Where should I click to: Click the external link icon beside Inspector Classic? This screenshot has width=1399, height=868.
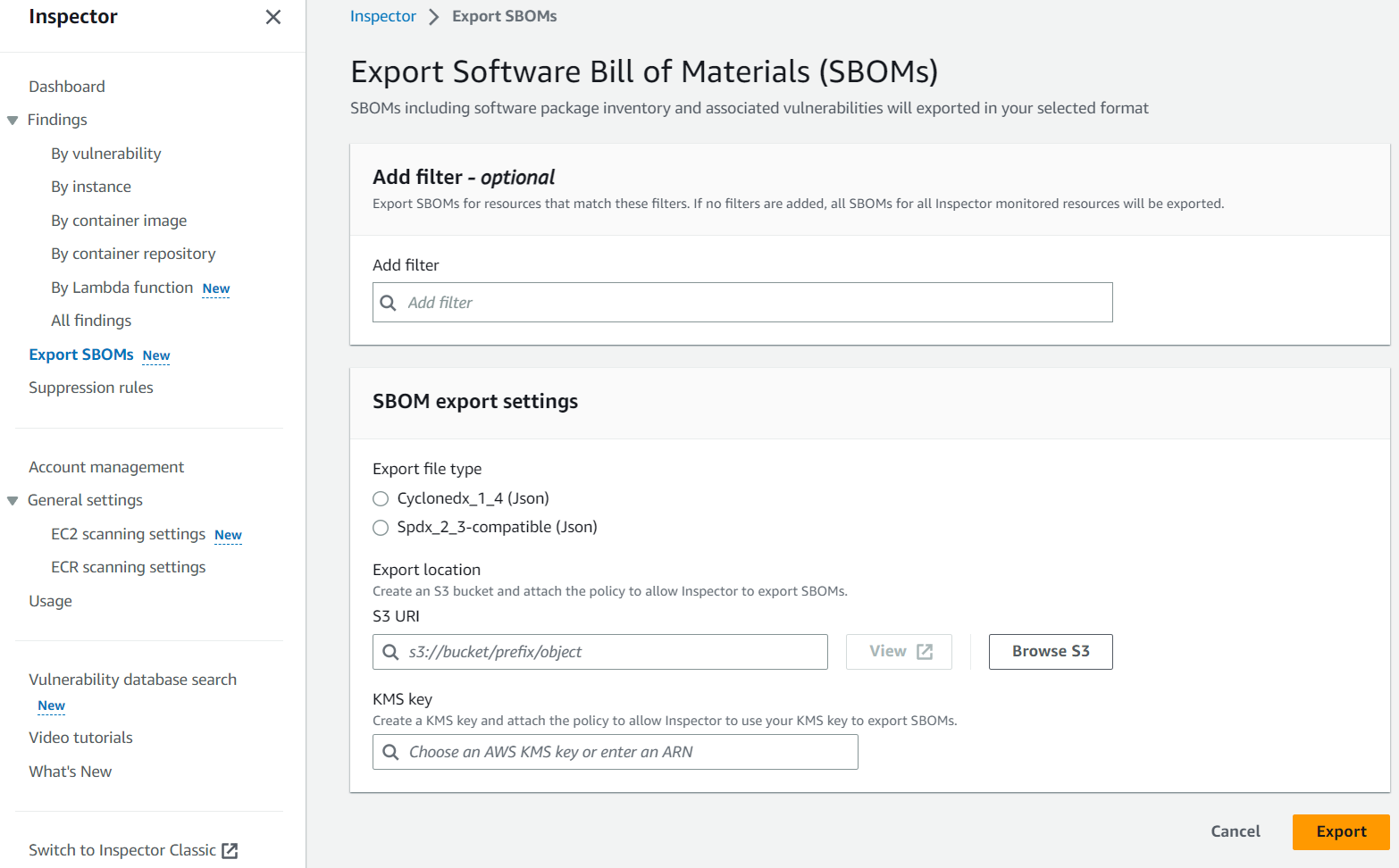click(x=230, y=851)
